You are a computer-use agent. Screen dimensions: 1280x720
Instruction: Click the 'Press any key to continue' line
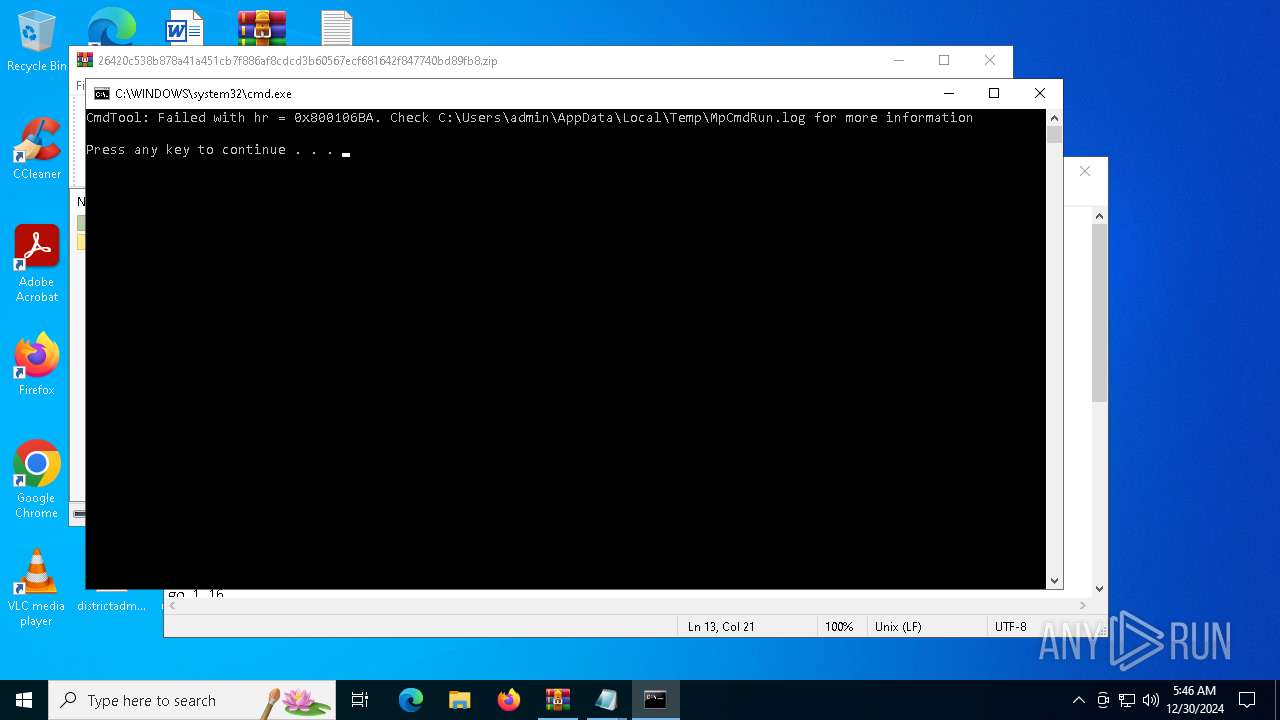pos(210,150)
